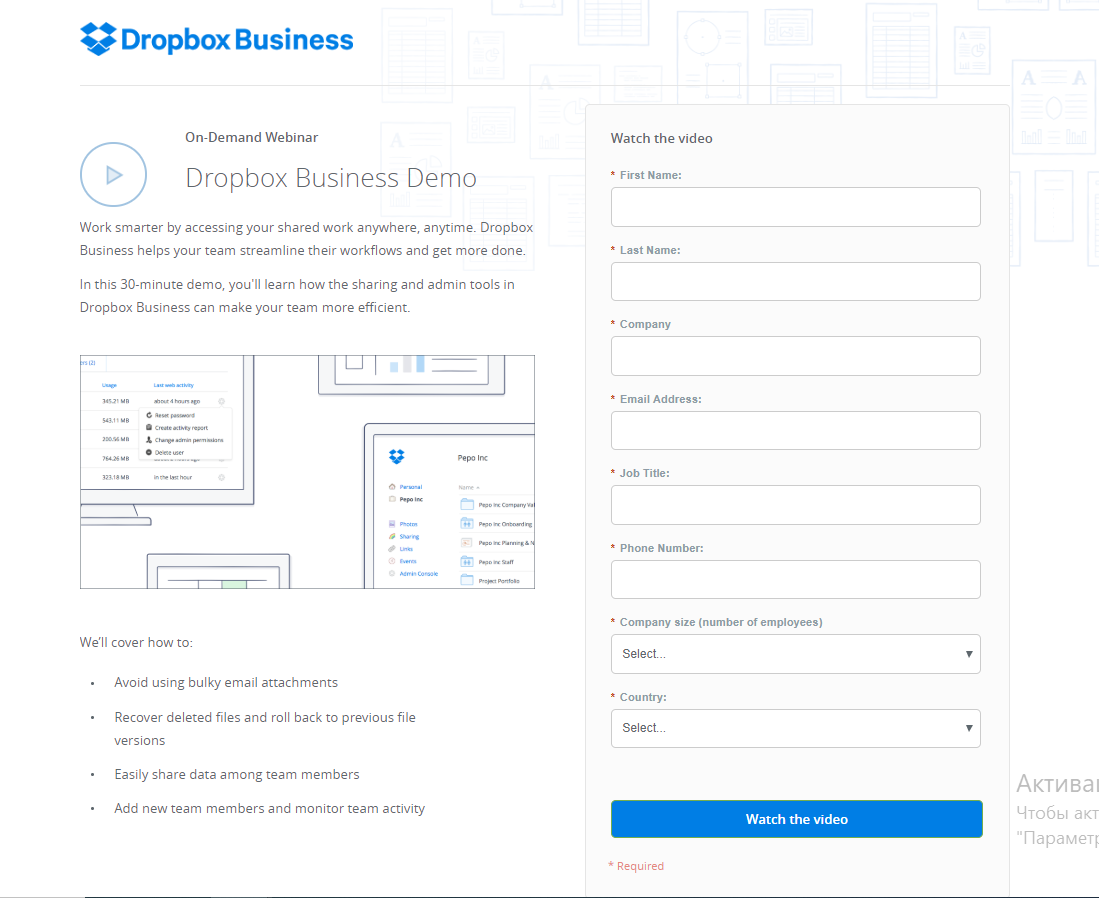Image resolution: width=1099 pixels, height=898 pixels.
Task: Click the 'Avoid using bulky email attachments' bullet
Action: (x=226, y=683)
